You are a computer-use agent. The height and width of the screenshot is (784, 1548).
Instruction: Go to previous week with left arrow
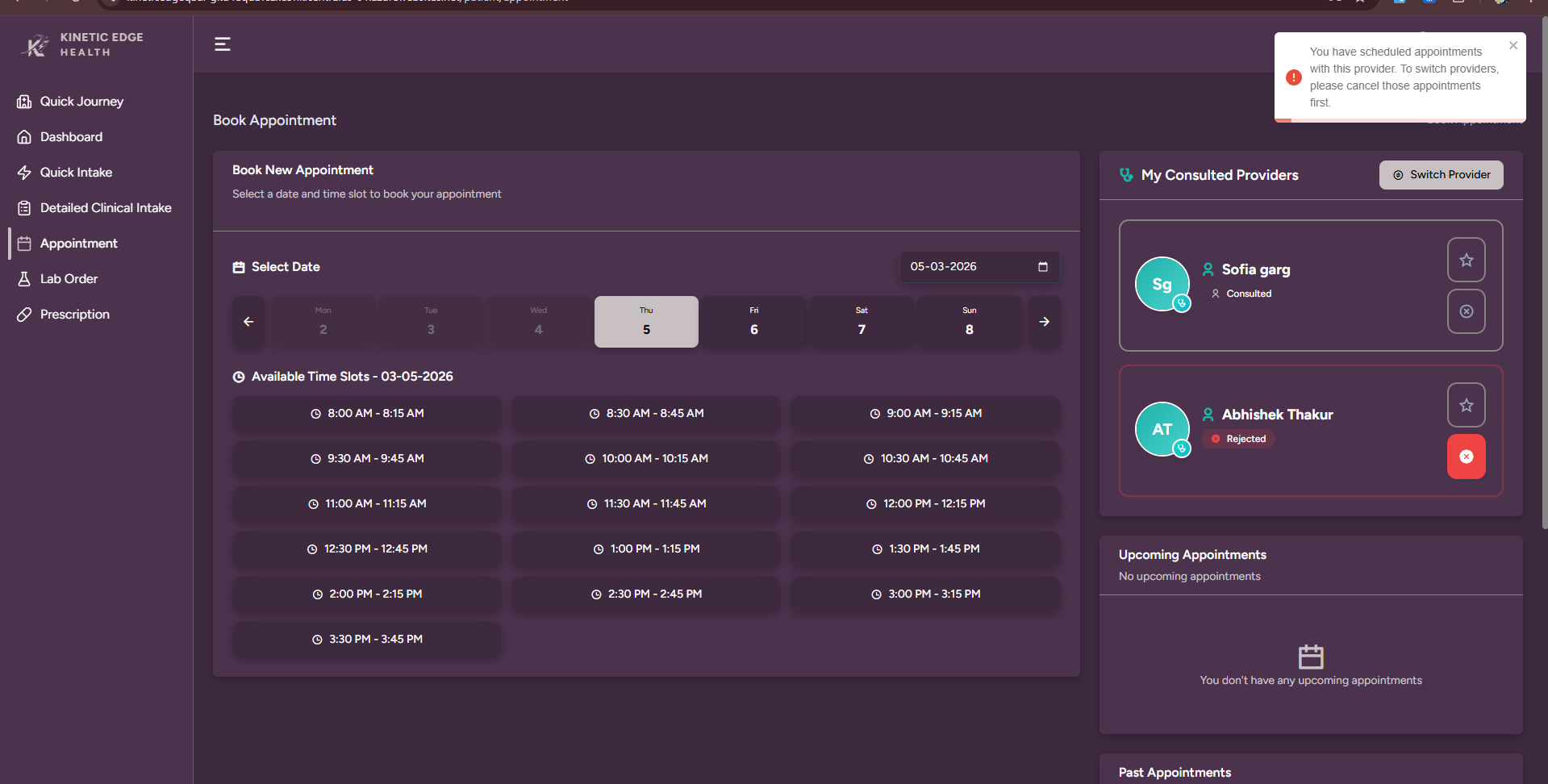[x=248, y=322]
